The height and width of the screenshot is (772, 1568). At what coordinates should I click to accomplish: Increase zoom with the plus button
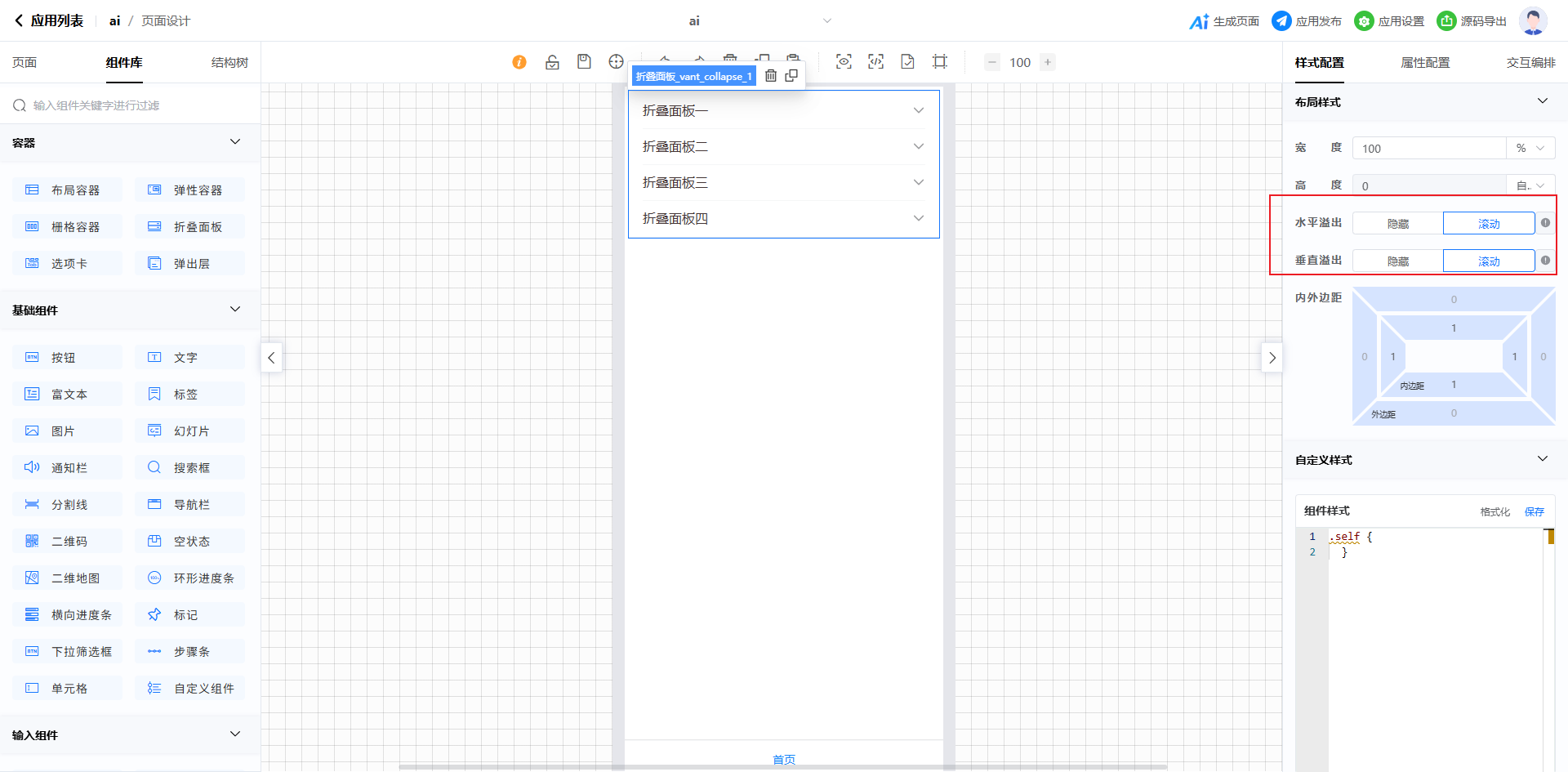[1048, 62]
